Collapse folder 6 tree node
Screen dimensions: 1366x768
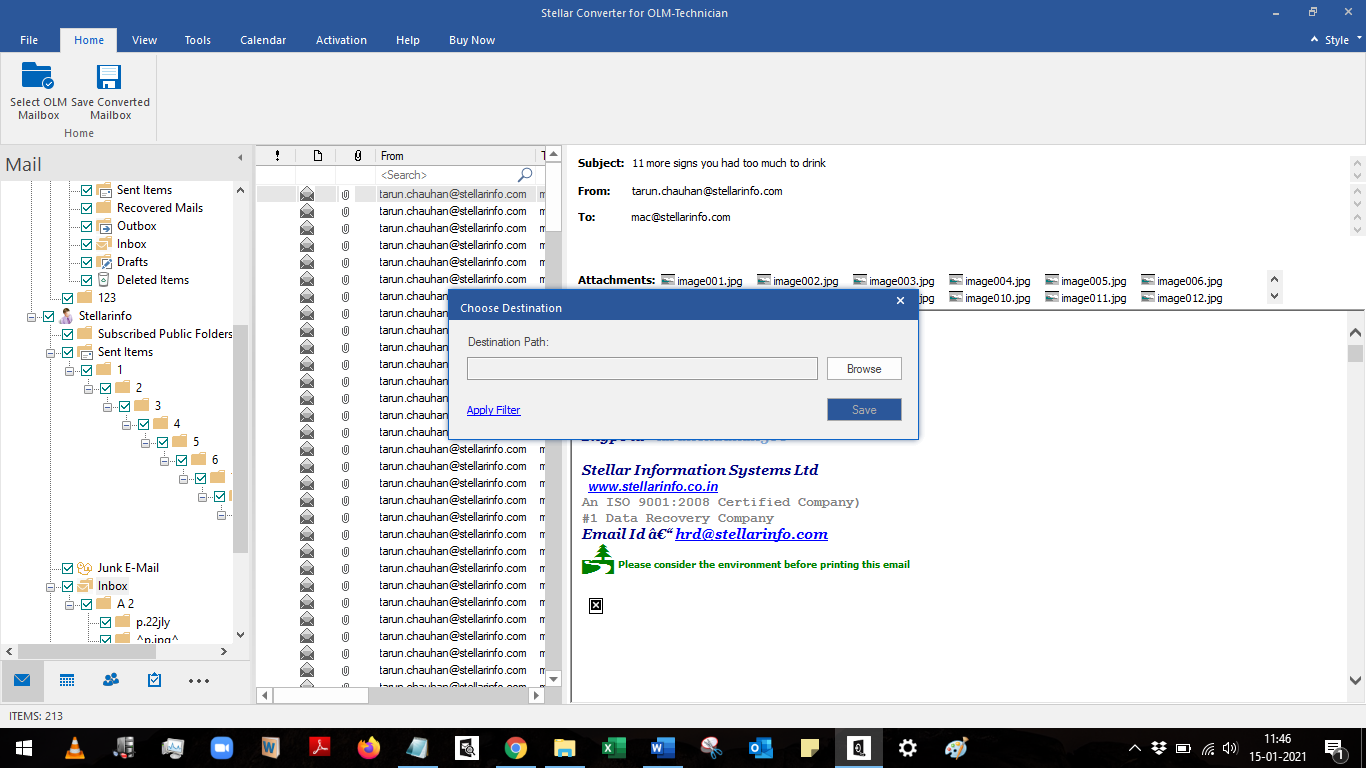(x=165, y=460)
